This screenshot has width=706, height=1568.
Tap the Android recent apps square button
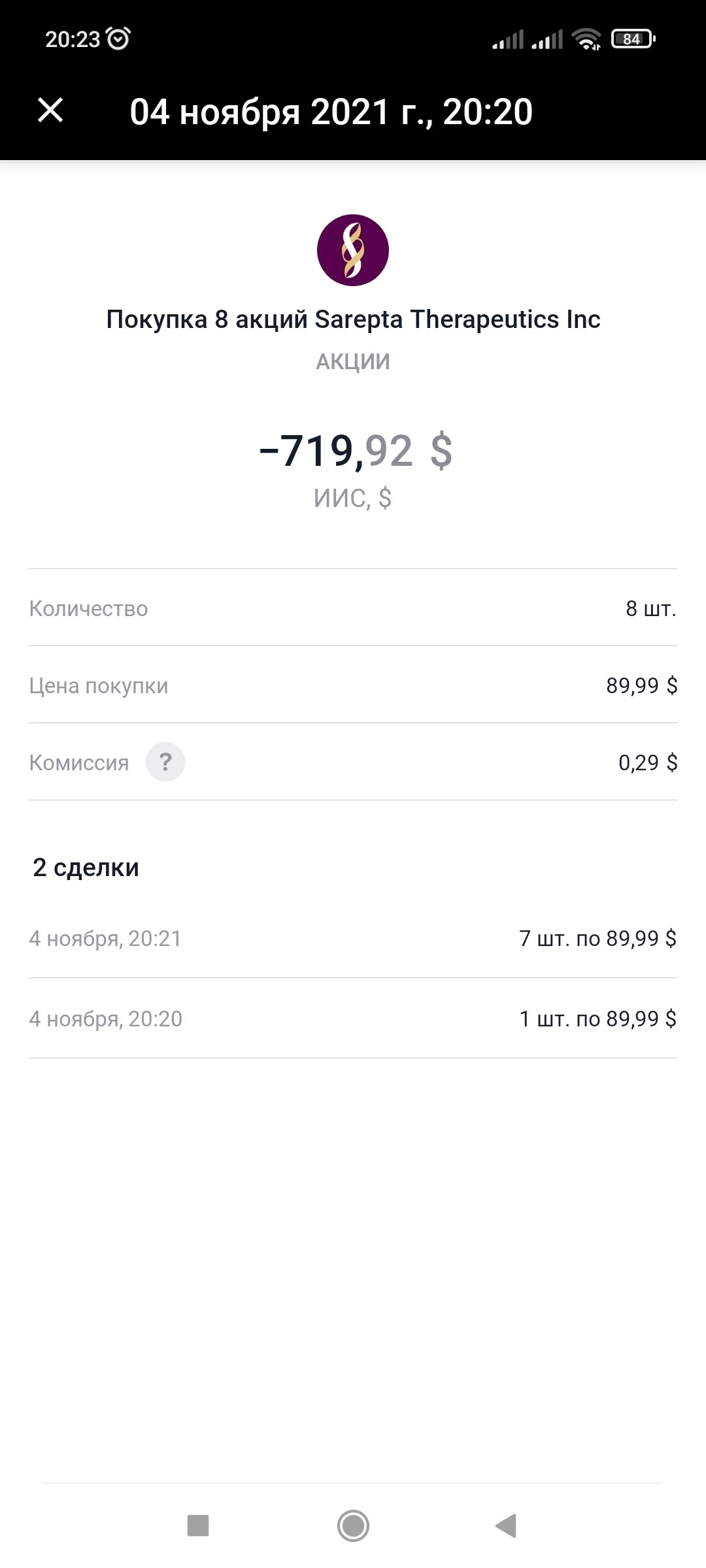click(x=198, y=1526)
